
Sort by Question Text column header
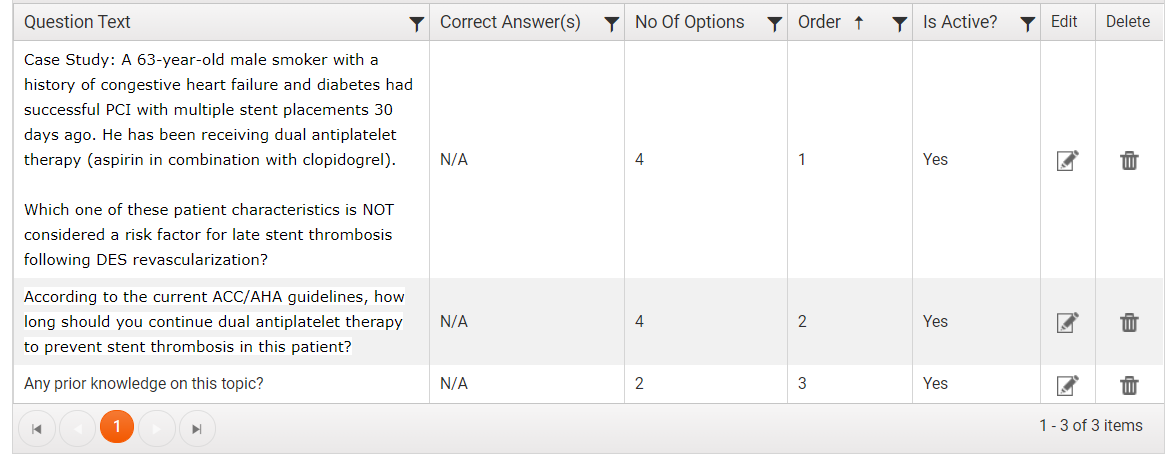[x=77, y=22]
